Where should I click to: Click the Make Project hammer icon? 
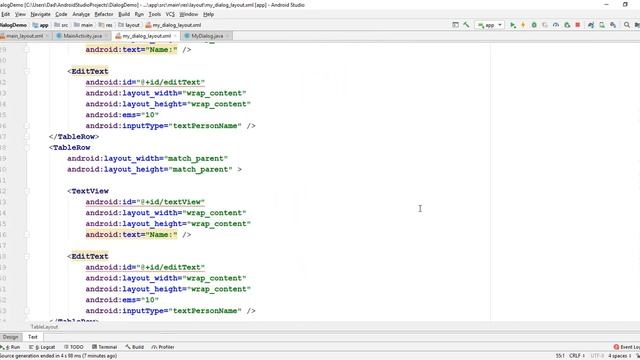(466, 25)
